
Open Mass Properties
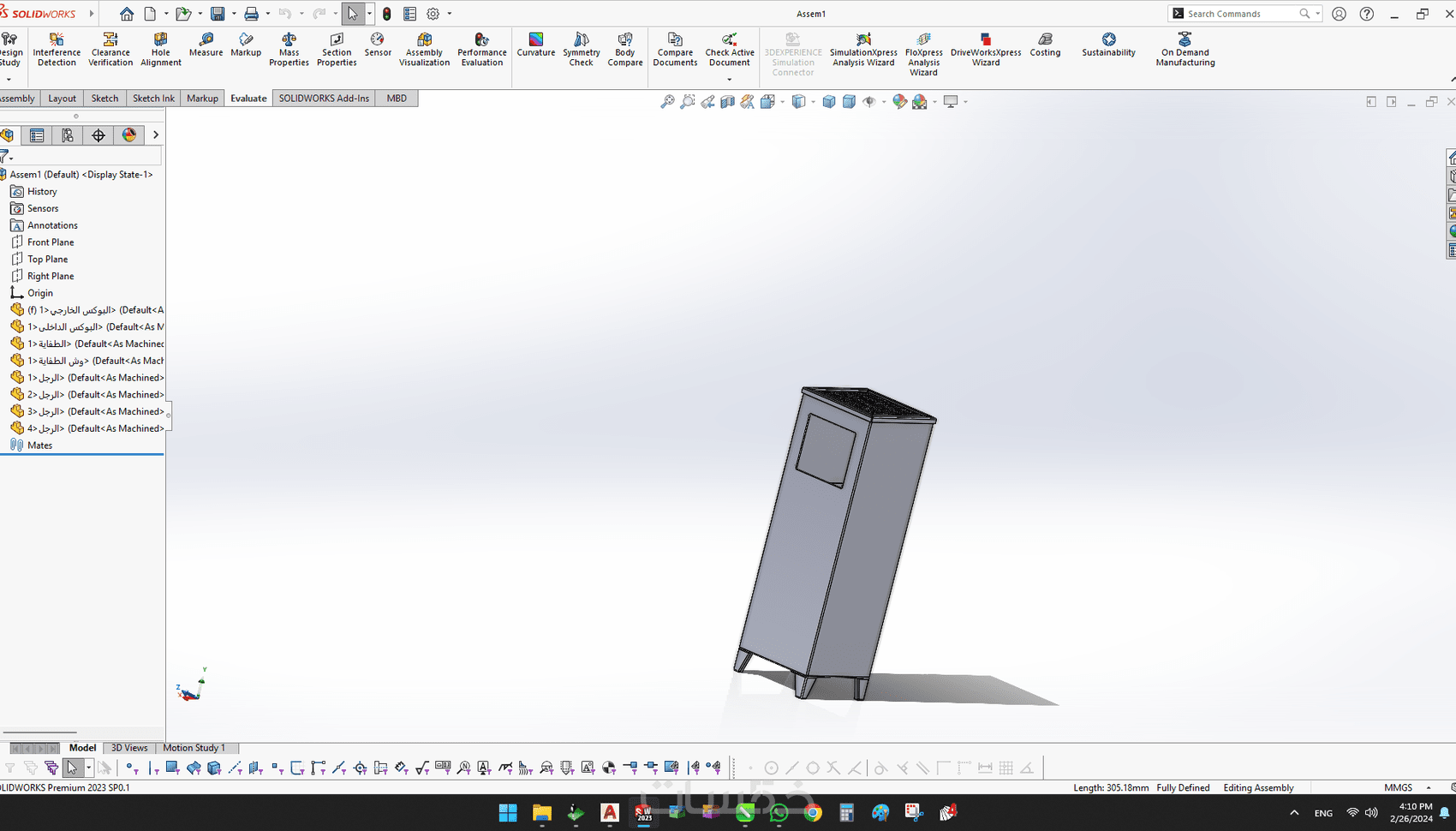[289, 50]
